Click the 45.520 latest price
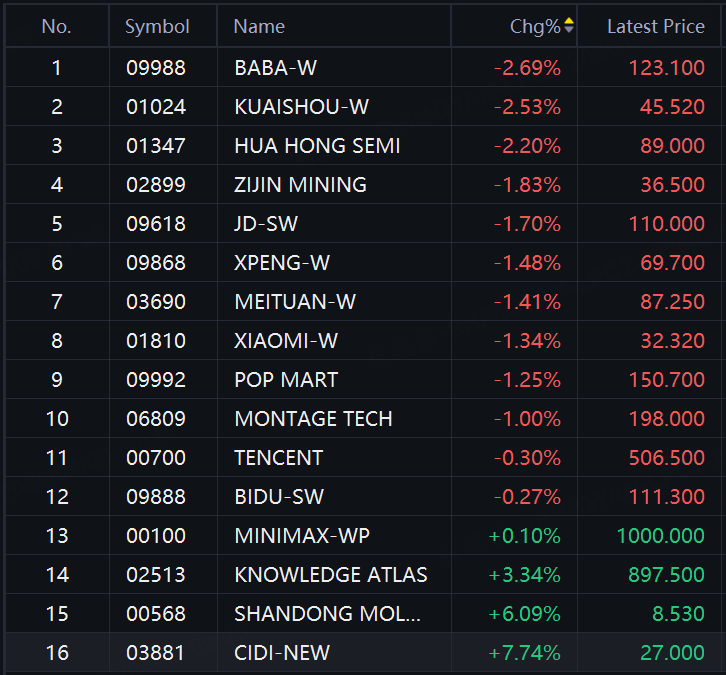 672,107
